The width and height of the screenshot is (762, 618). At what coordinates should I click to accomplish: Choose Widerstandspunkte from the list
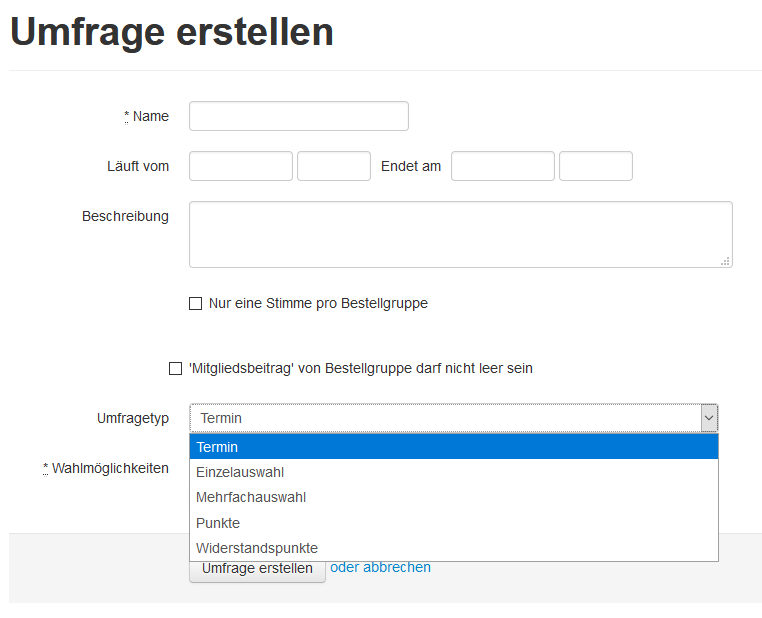coord(453,548)
